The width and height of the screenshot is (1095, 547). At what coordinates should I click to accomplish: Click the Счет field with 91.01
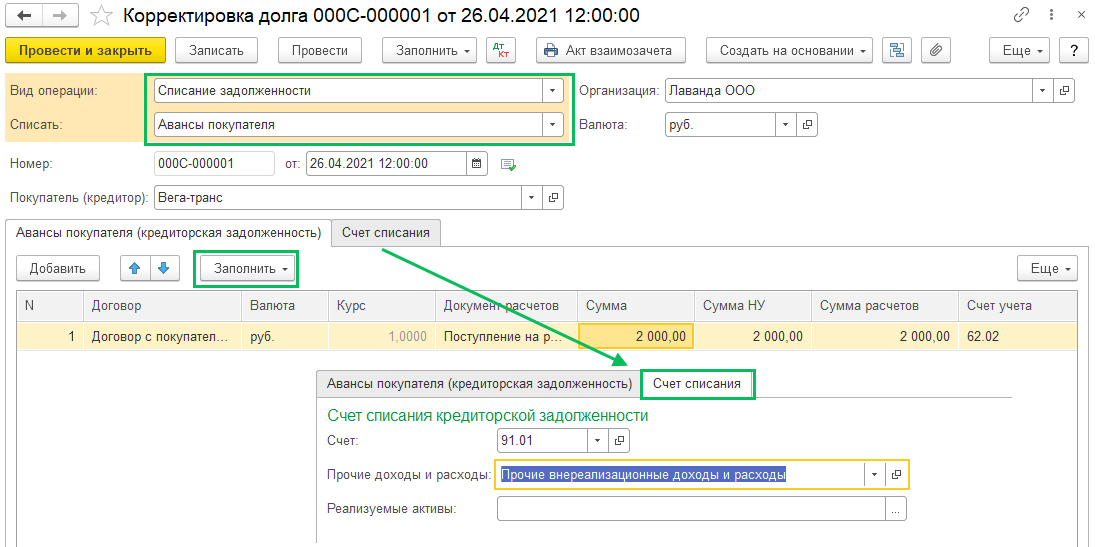543,441
